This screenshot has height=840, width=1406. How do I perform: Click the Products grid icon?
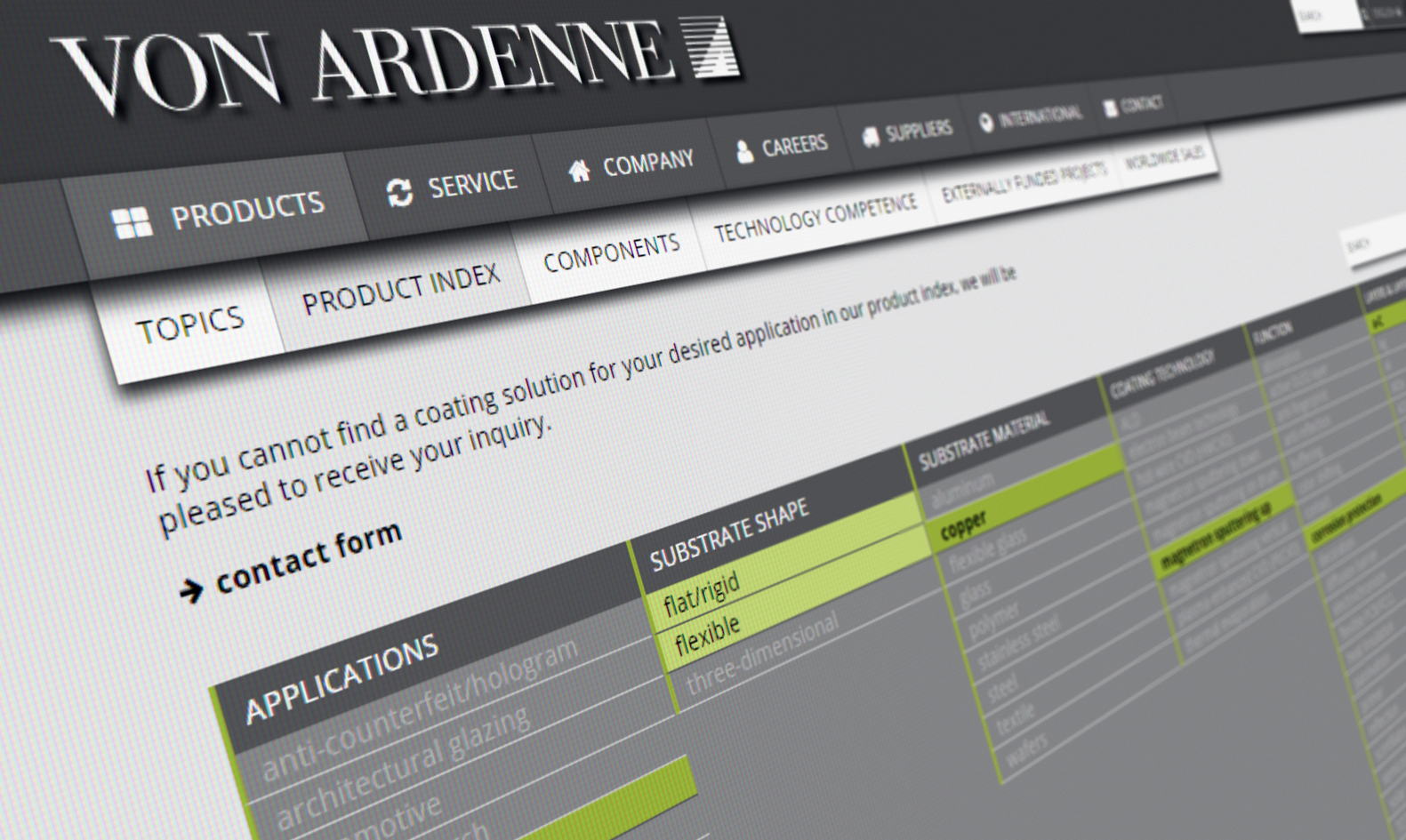coord(132,223)
